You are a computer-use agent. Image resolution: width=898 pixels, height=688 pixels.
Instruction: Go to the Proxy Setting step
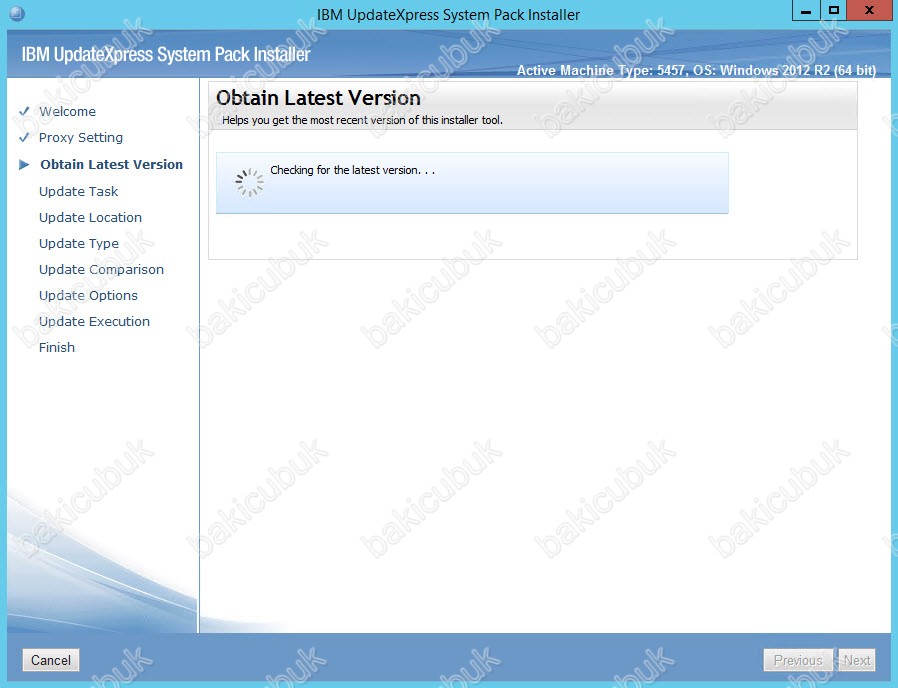(x=81, y=137)
